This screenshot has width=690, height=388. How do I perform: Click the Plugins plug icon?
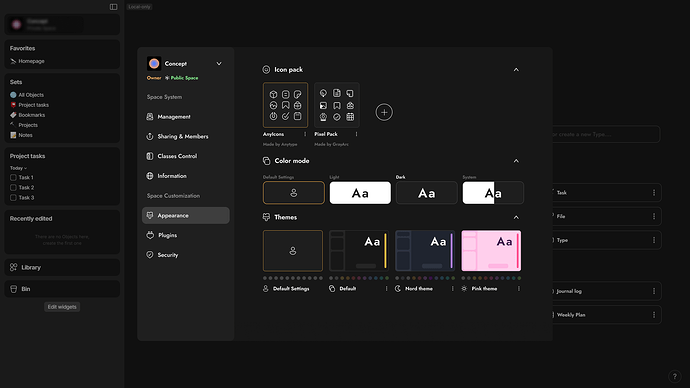coord(150,235)
